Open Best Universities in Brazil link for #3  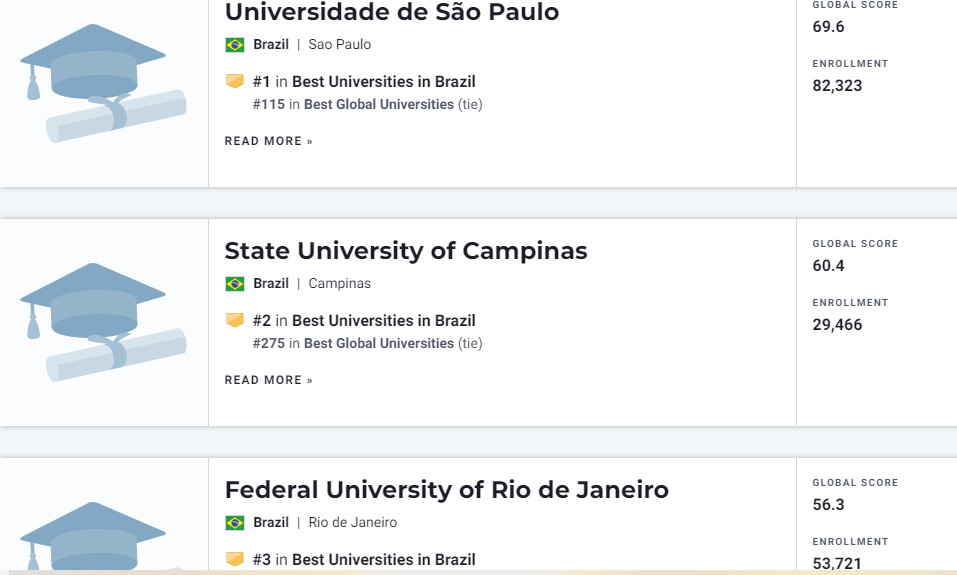click(x=383, y=560)
